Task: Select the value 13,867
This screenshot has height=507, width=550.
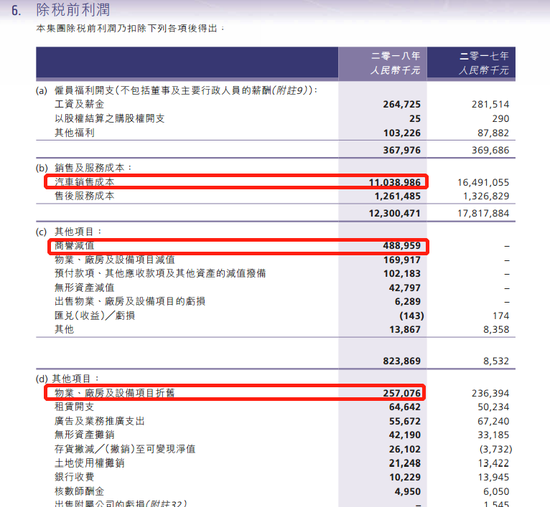Action: point(404,330)
